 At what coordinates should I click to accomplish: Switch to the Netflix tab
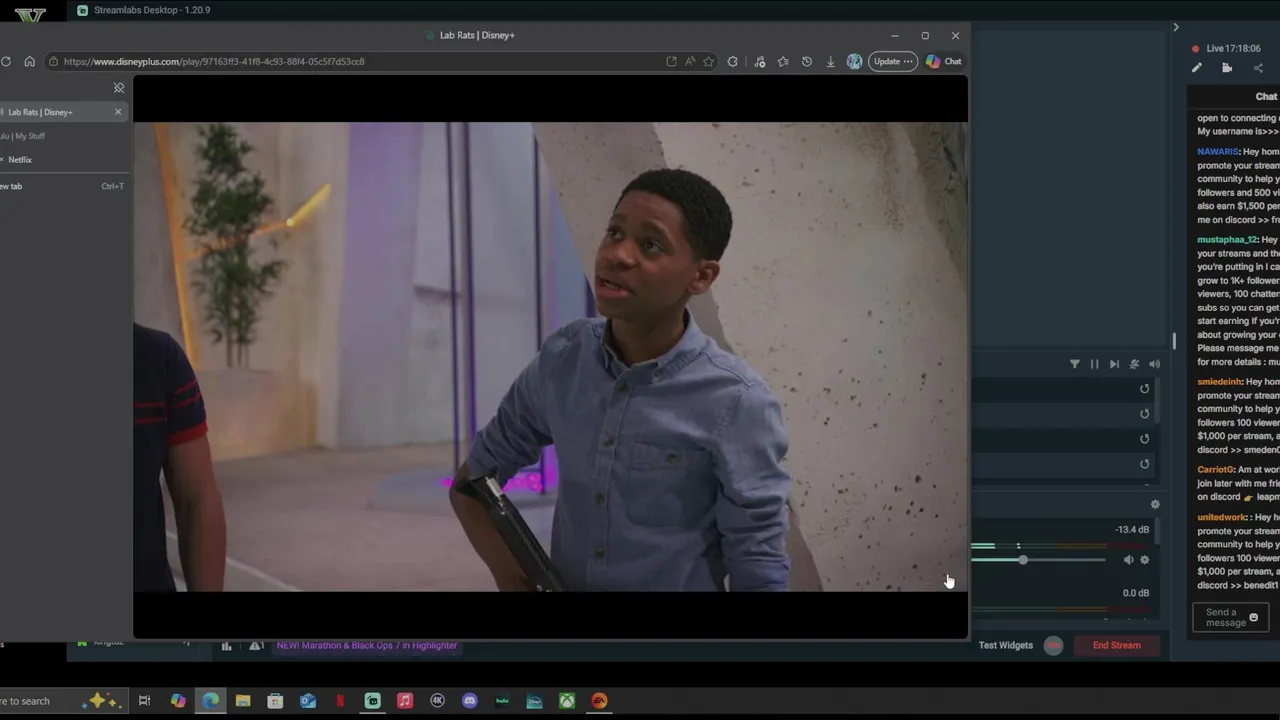coord(62,160)
